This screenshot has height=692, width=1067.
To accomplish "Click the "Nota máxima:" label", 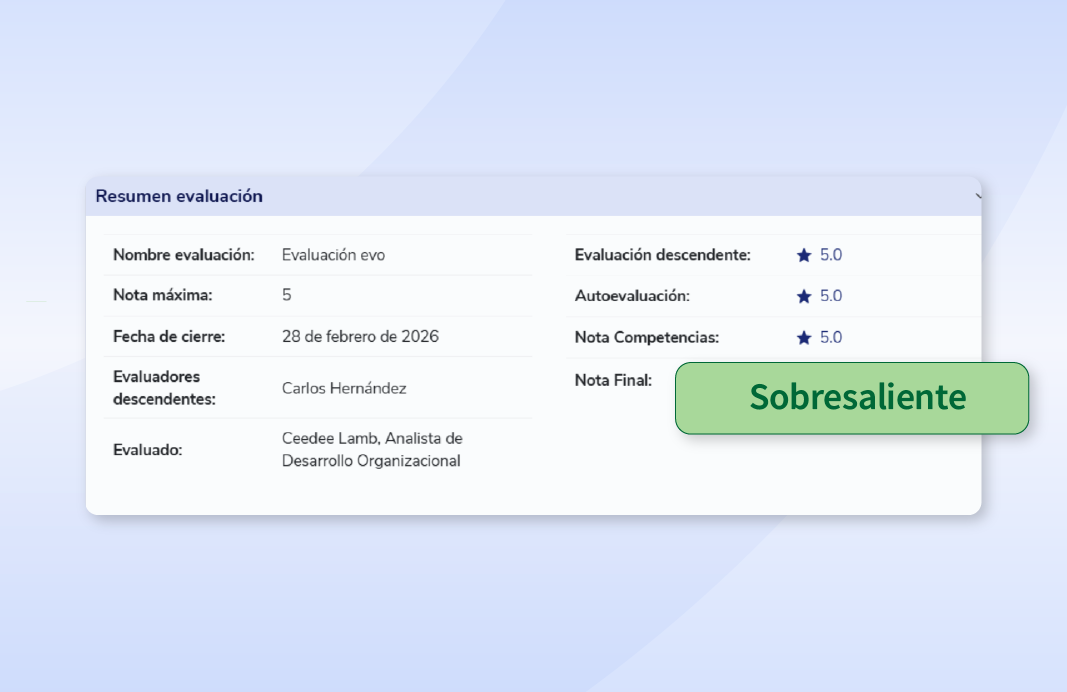I will pos(163,295).
